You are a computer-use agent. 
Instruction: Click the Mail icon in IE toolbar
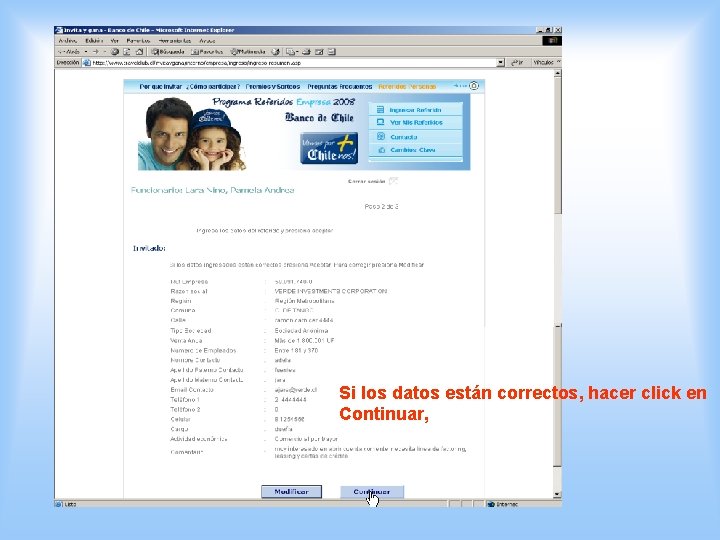coord(290,52)
